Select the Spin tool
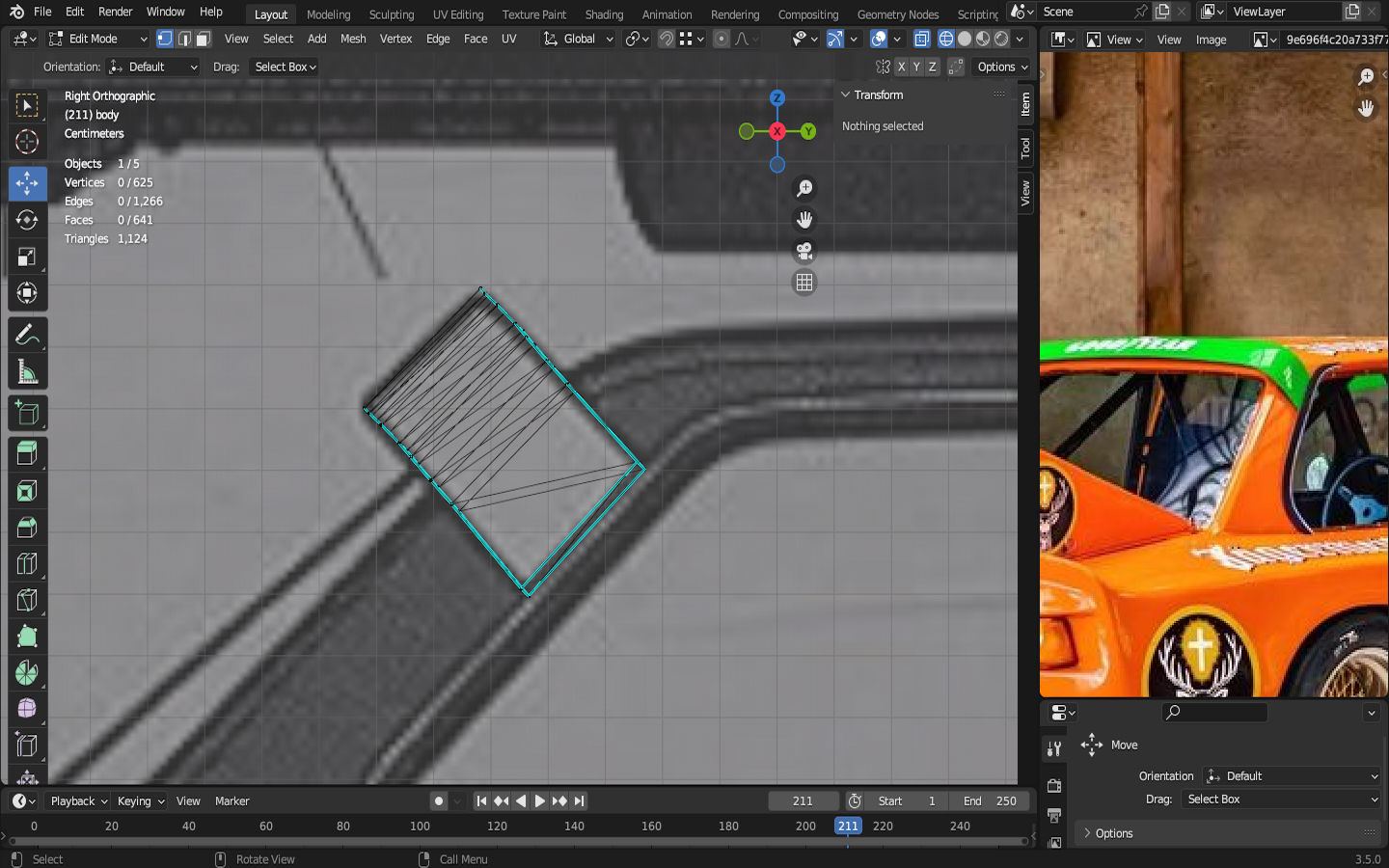 27,673
